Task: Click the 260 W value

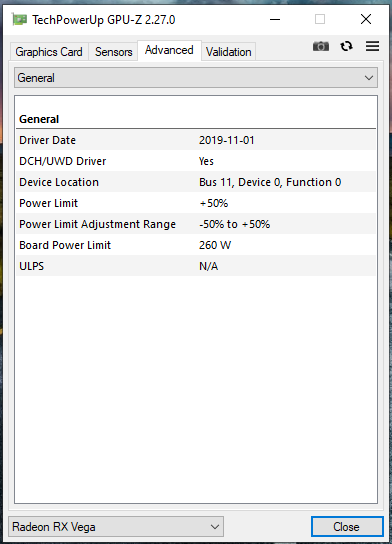Action: [215, 245]
